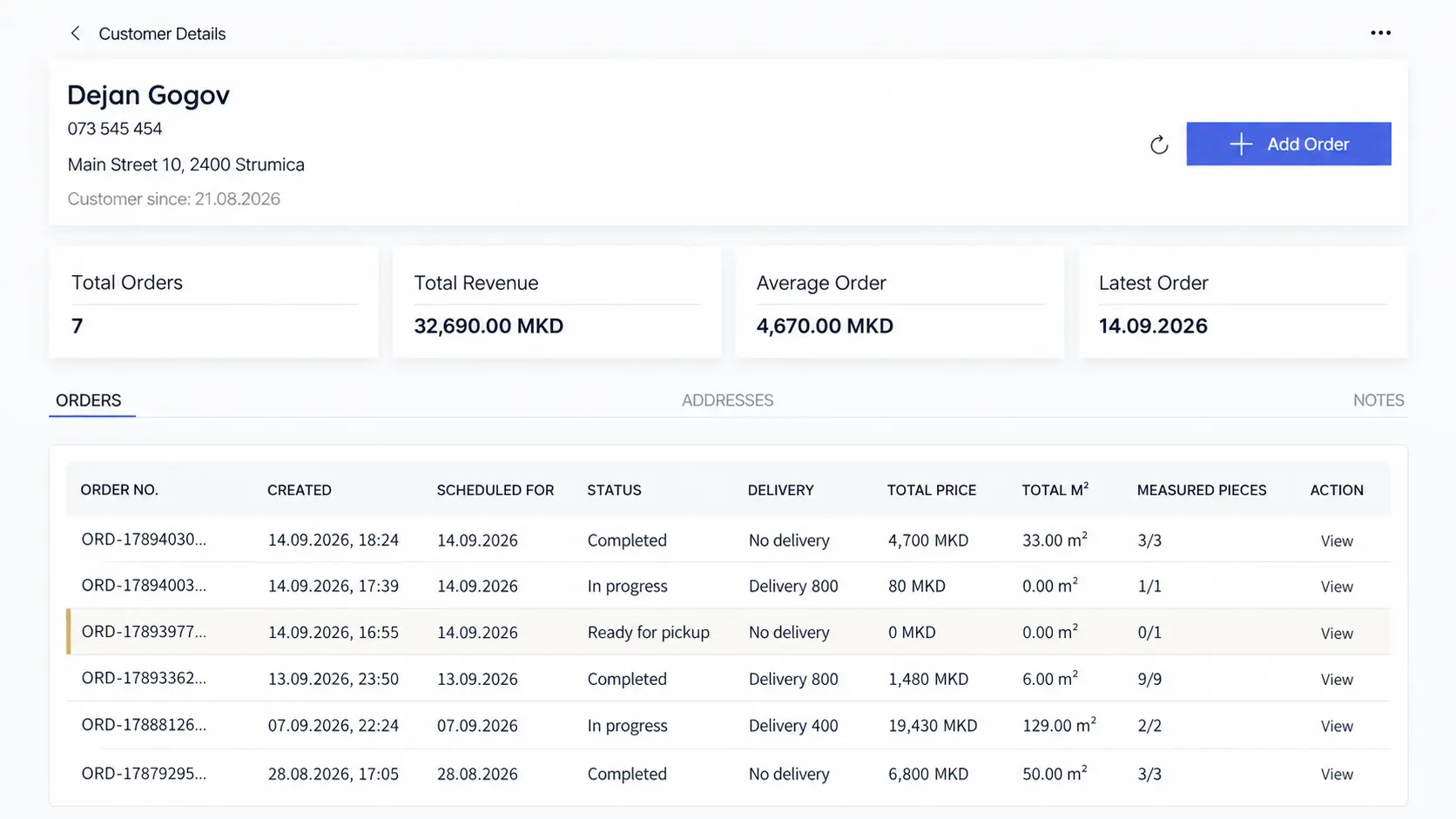Click the SCHEDULED FOR column header
This screenshot has width=1456, height=819.
point(495,490)
